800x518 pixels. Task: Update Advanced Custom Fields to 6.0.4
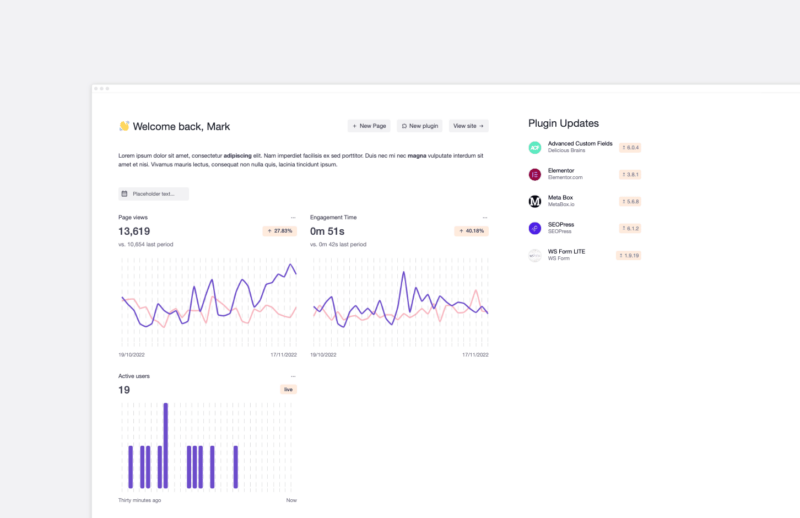pyautogui.click(x=630, y=147)
